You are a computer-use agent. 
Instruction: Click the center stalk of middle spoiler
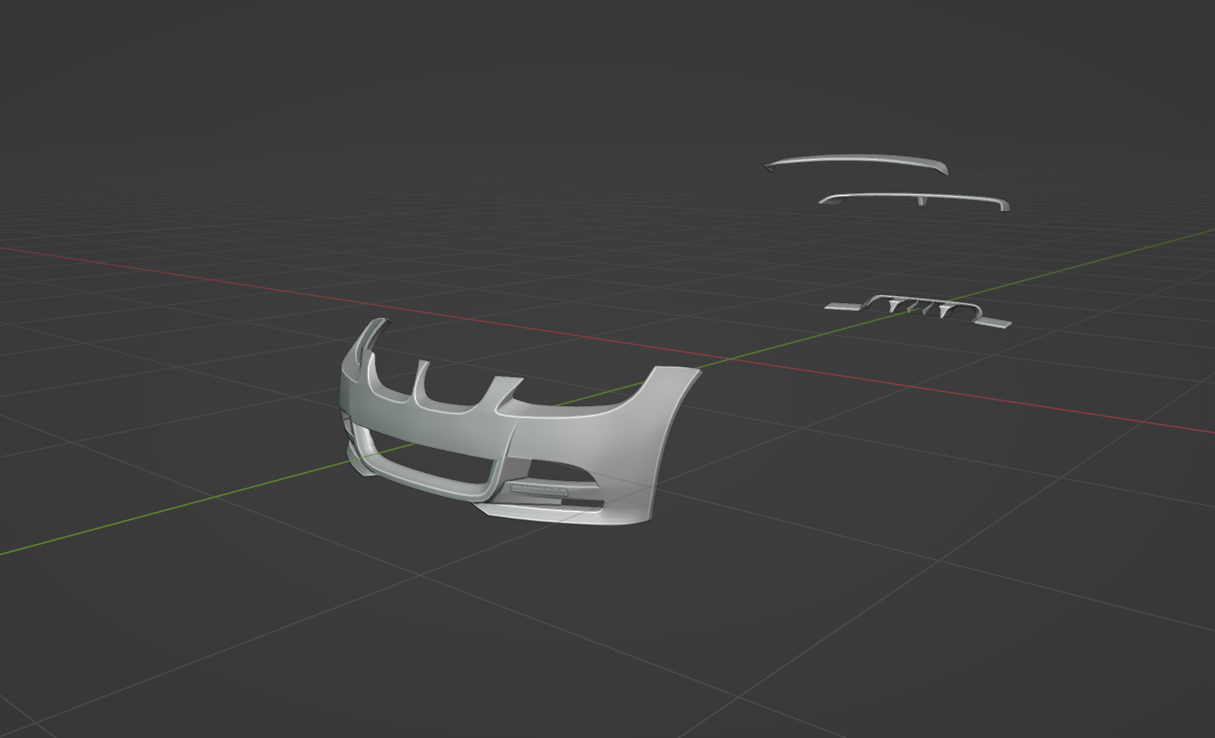921,202
